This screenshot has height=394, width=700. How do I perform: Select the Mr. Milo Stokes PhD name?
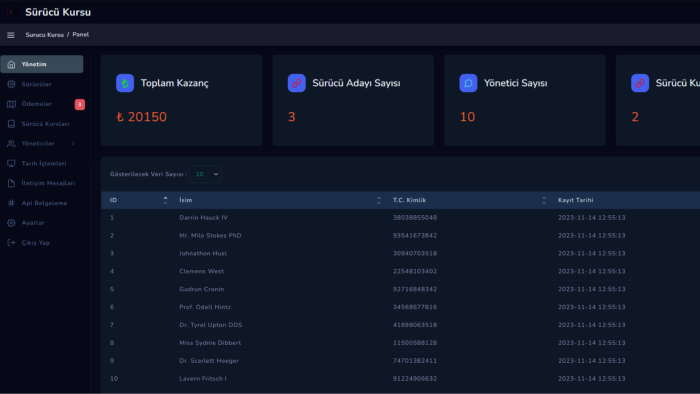[x=210, y=236]
